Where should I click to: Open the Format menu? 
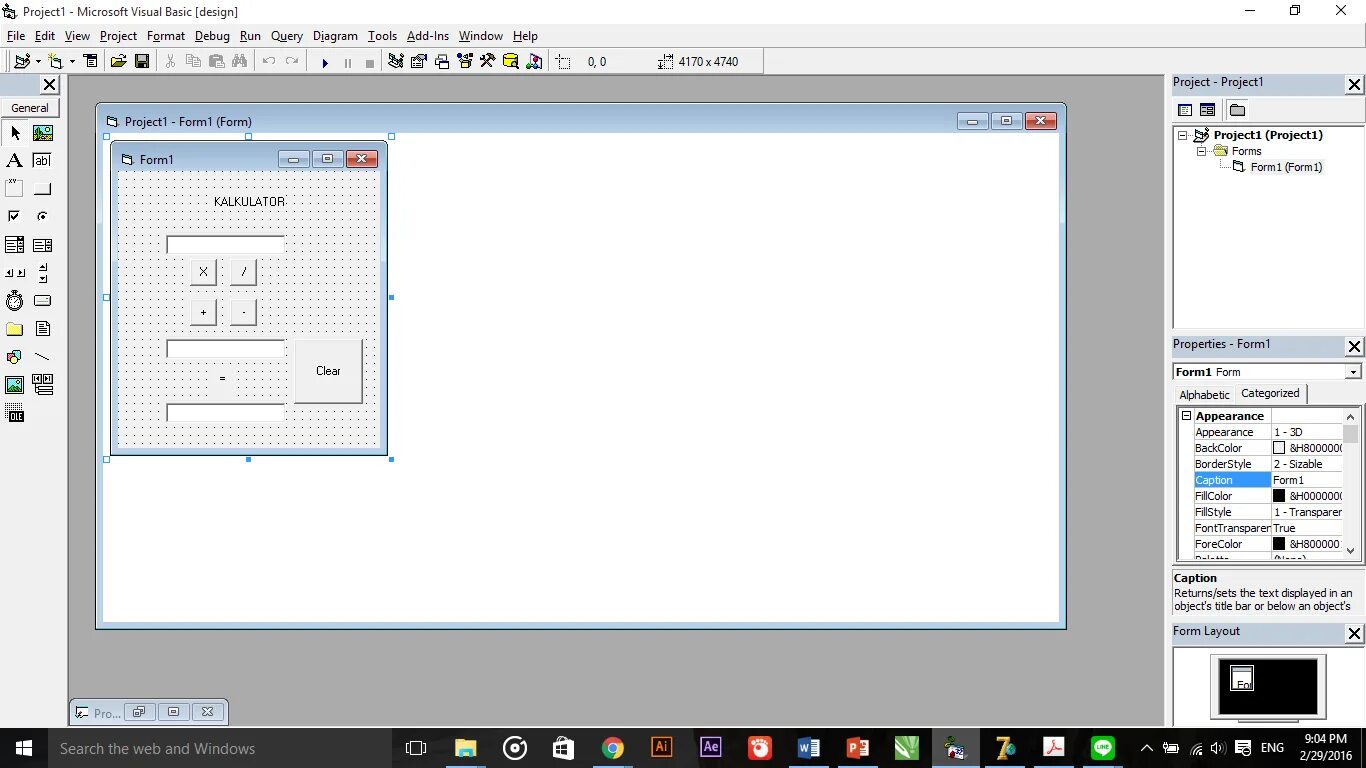click(166, 36)
